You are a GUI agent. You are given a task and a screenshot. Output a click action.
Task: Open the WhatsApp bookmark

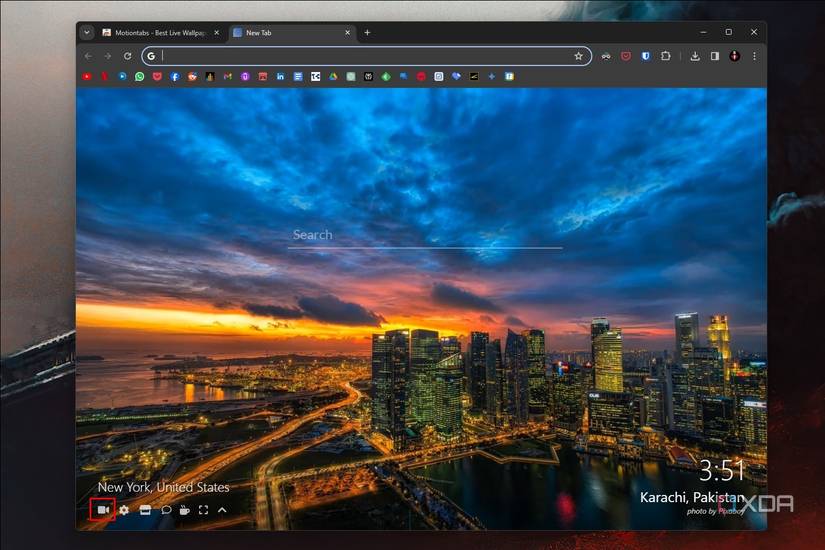139,76
